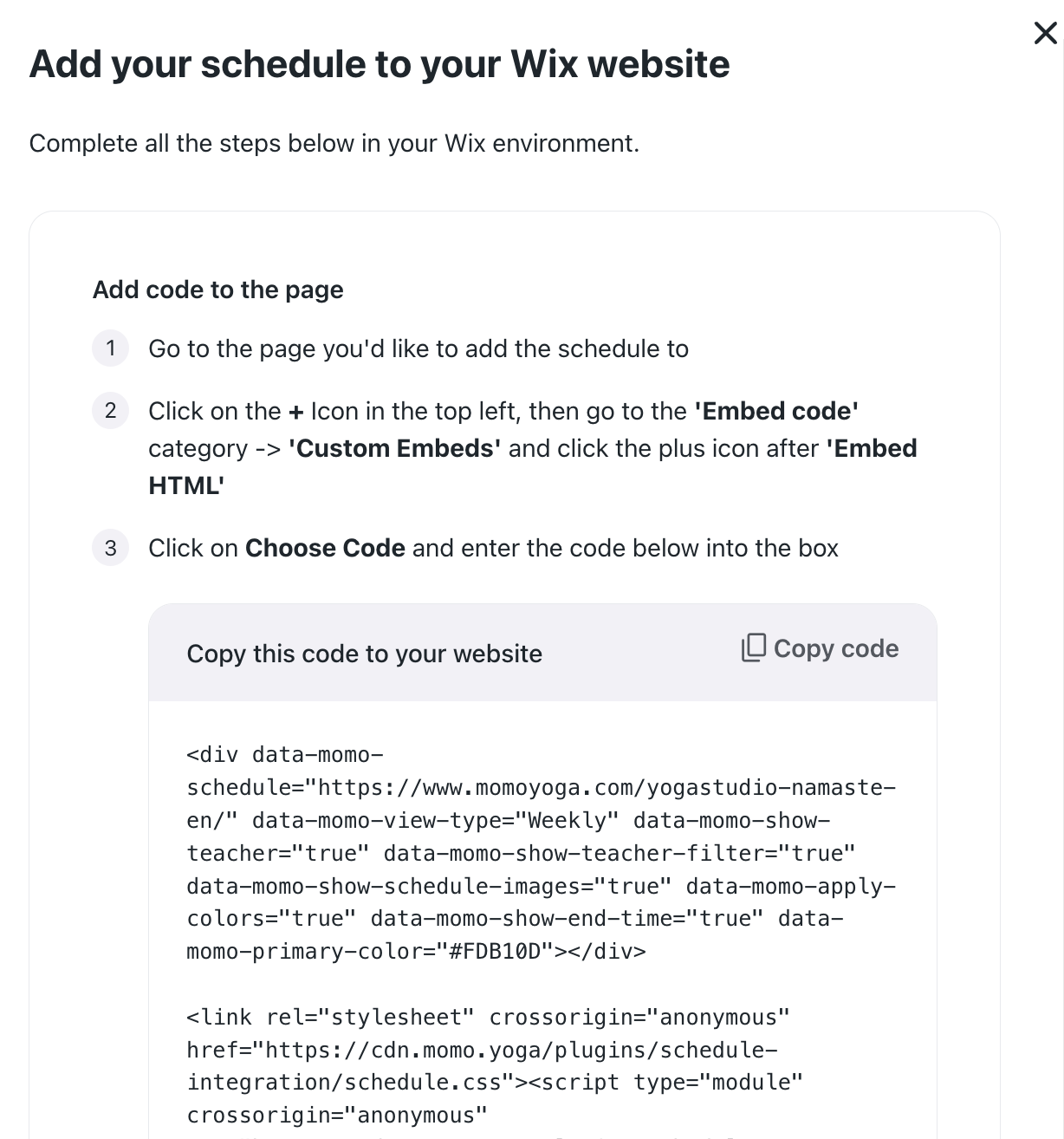Click the step 2 number badge

point(110,411)
